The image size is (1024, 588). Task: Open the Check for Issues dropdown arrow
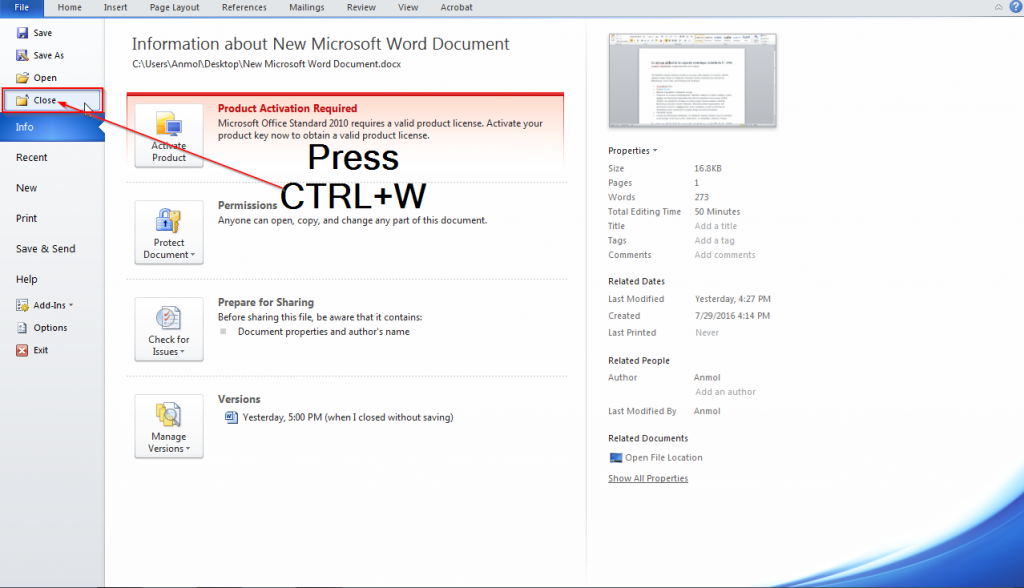(x=182, y=351)
